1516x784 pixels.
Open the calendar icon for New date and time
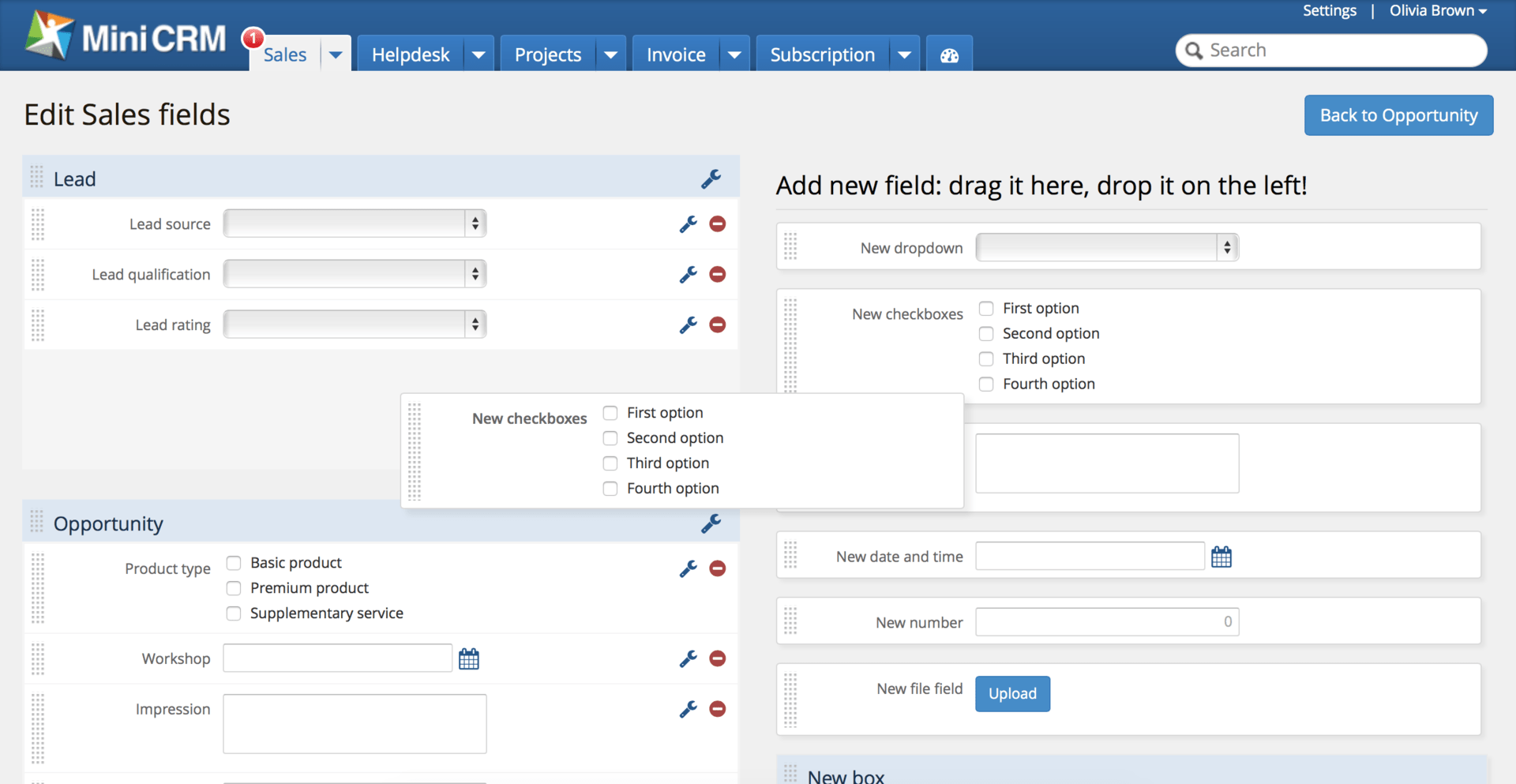pyautogui.click(x=1221, y=557)
